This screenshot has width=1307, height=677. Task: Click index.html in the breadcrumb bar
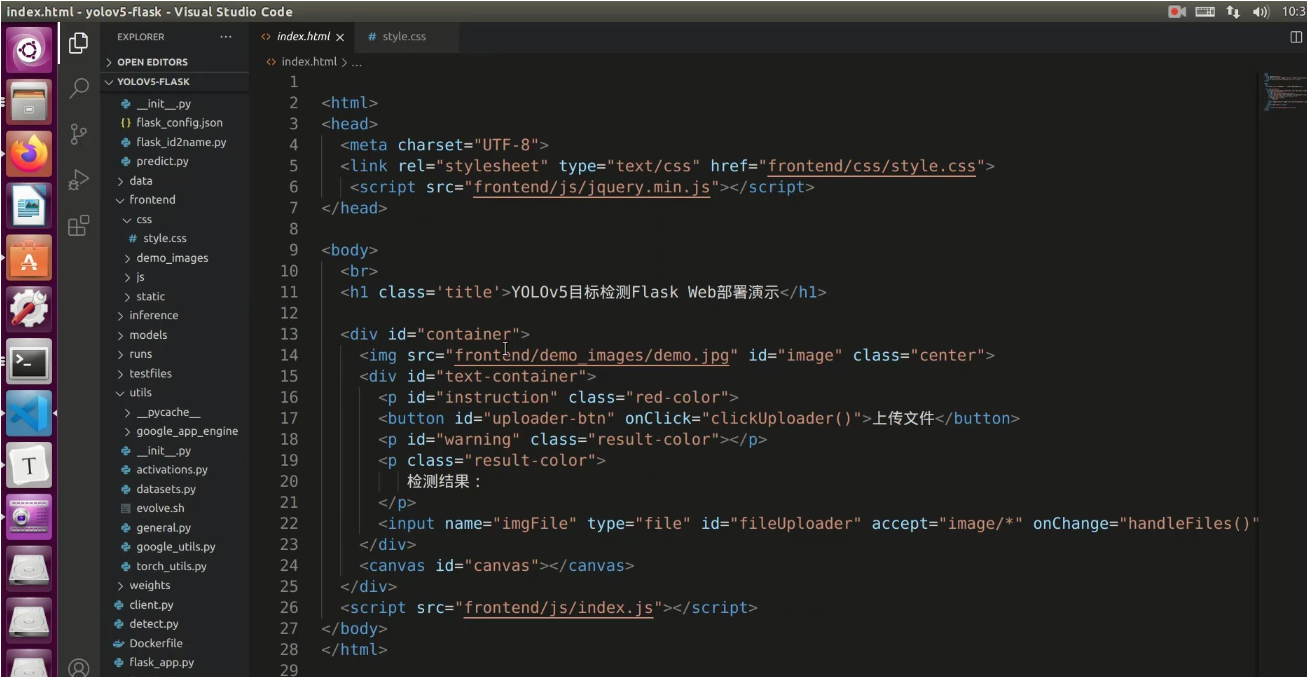[309, 62]
